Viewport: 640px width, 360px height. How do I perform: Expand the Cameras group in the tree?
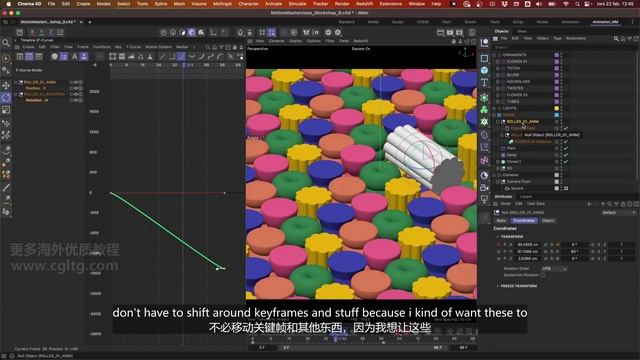[x=495, y=175]
